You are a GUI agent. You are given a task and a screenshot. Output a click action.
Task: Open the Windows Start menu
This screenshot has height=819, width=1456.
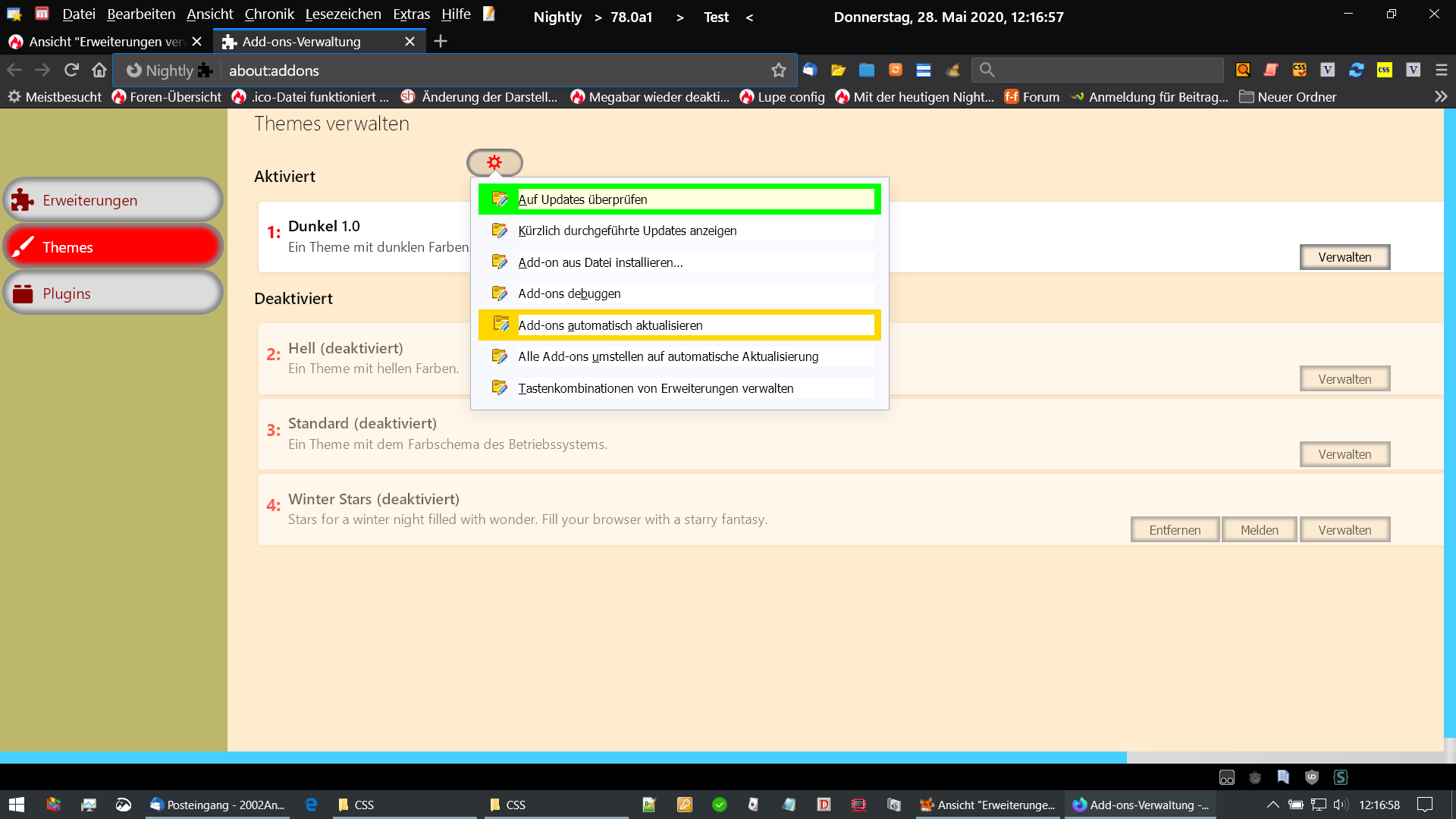(17, 805)
